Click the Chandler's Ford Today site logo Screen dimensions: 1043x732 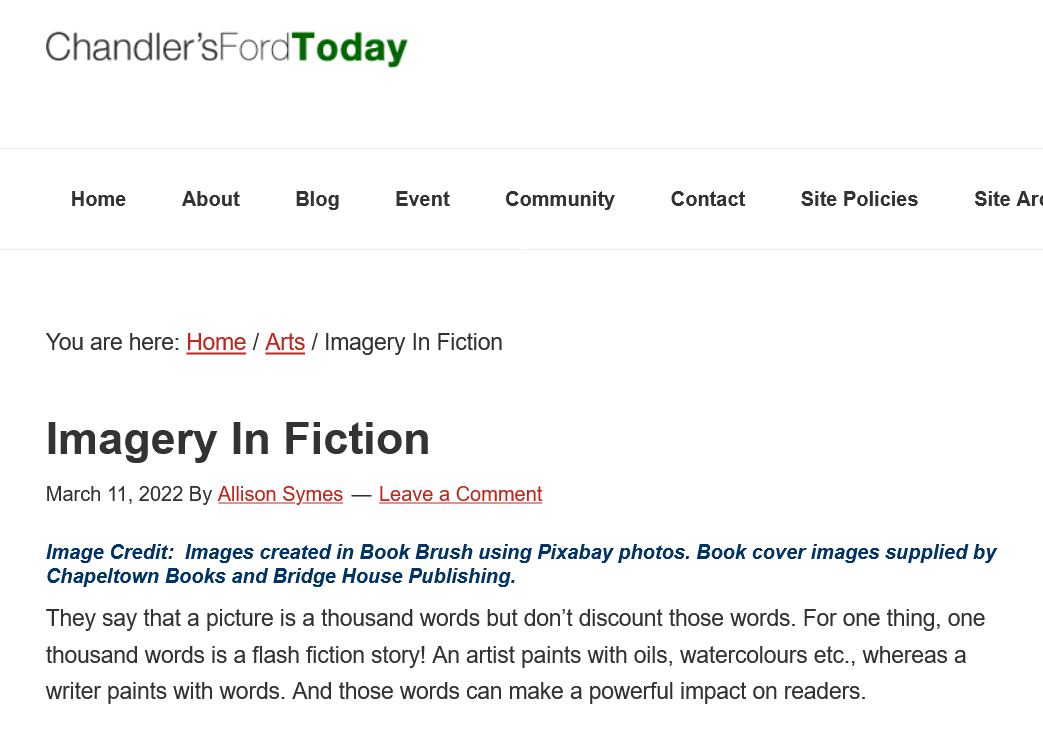coord(227,48)
